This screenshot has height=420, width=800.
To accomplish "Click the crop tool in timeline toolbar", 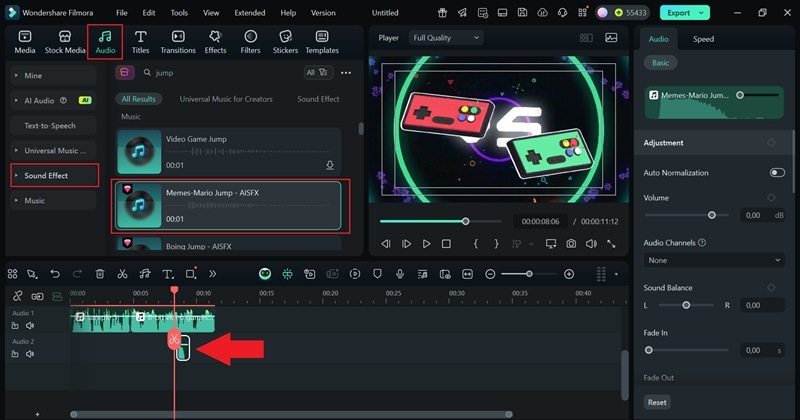I will click(191, 274).
